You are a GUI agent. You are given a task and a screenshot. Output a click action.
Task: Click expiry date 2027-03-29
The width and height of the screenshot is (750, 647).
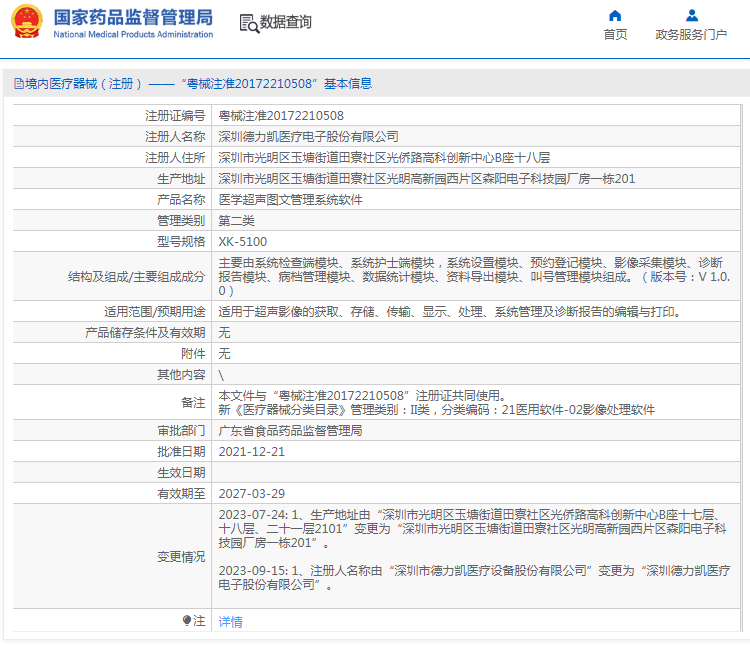252,494
